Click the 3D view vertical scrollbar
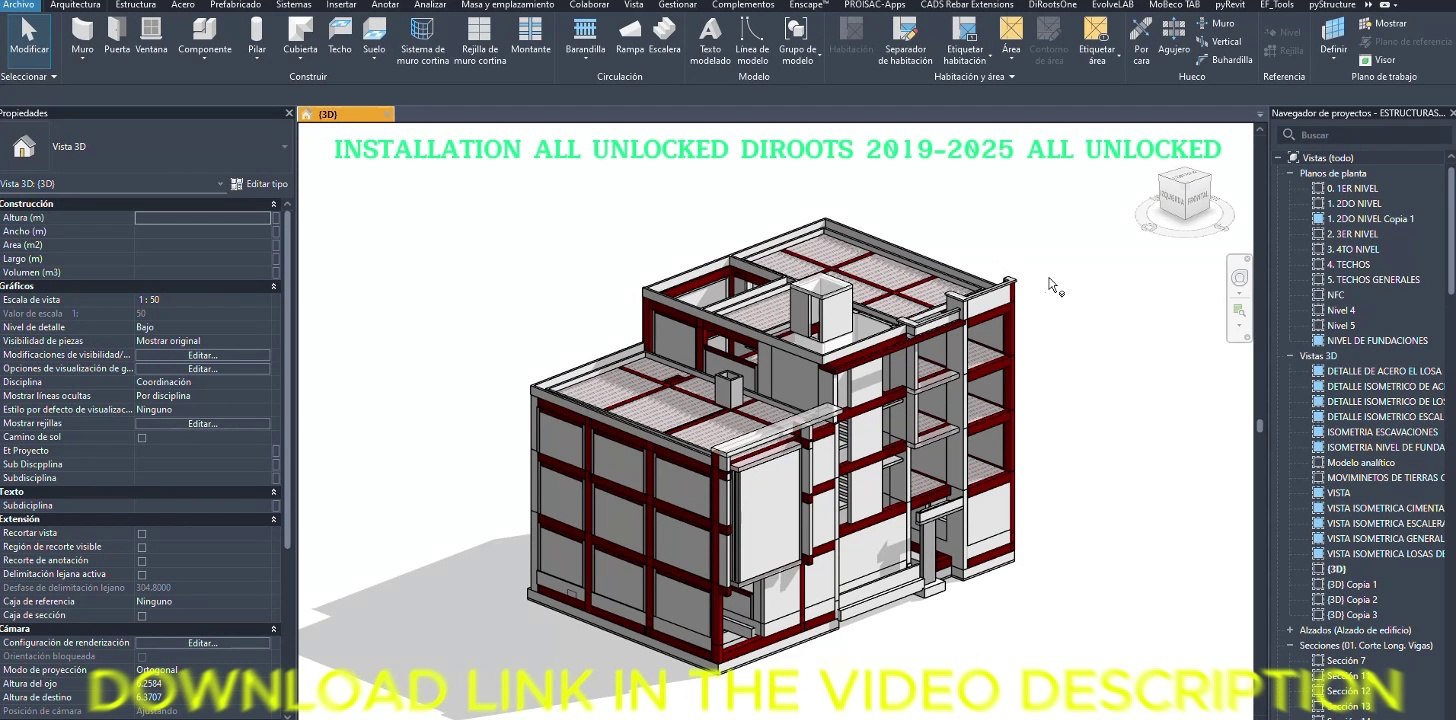Viewport: 1456px width, 720px height. (x=1259, y=425)
